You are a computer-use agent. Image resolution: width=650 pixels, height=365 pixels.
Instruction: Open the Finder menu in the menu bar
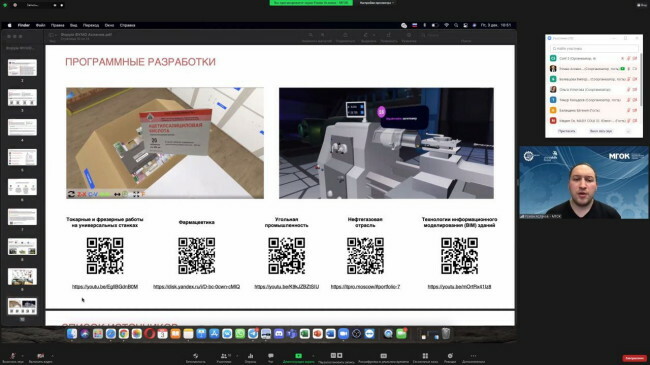pyautogui.click(x=24, y=25)
